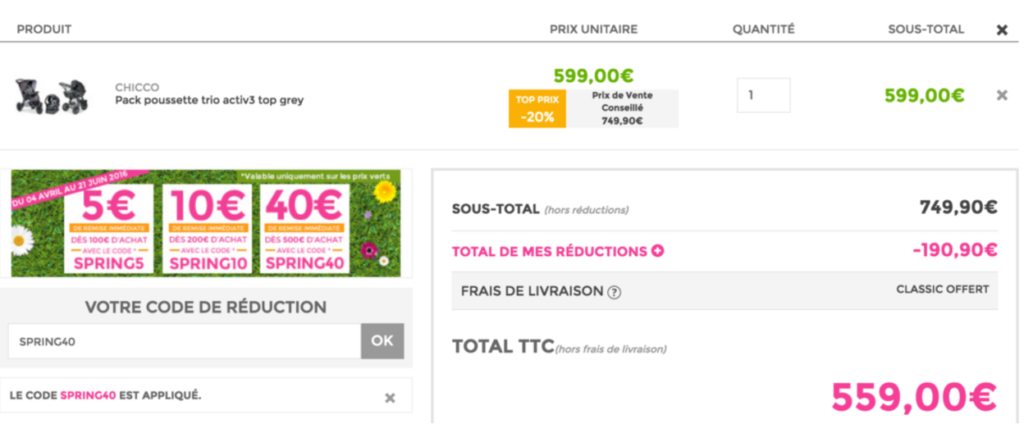Click the Prix de Vente Conseillé box
The height and width of the screenshot is (438, 1024).
622,108
